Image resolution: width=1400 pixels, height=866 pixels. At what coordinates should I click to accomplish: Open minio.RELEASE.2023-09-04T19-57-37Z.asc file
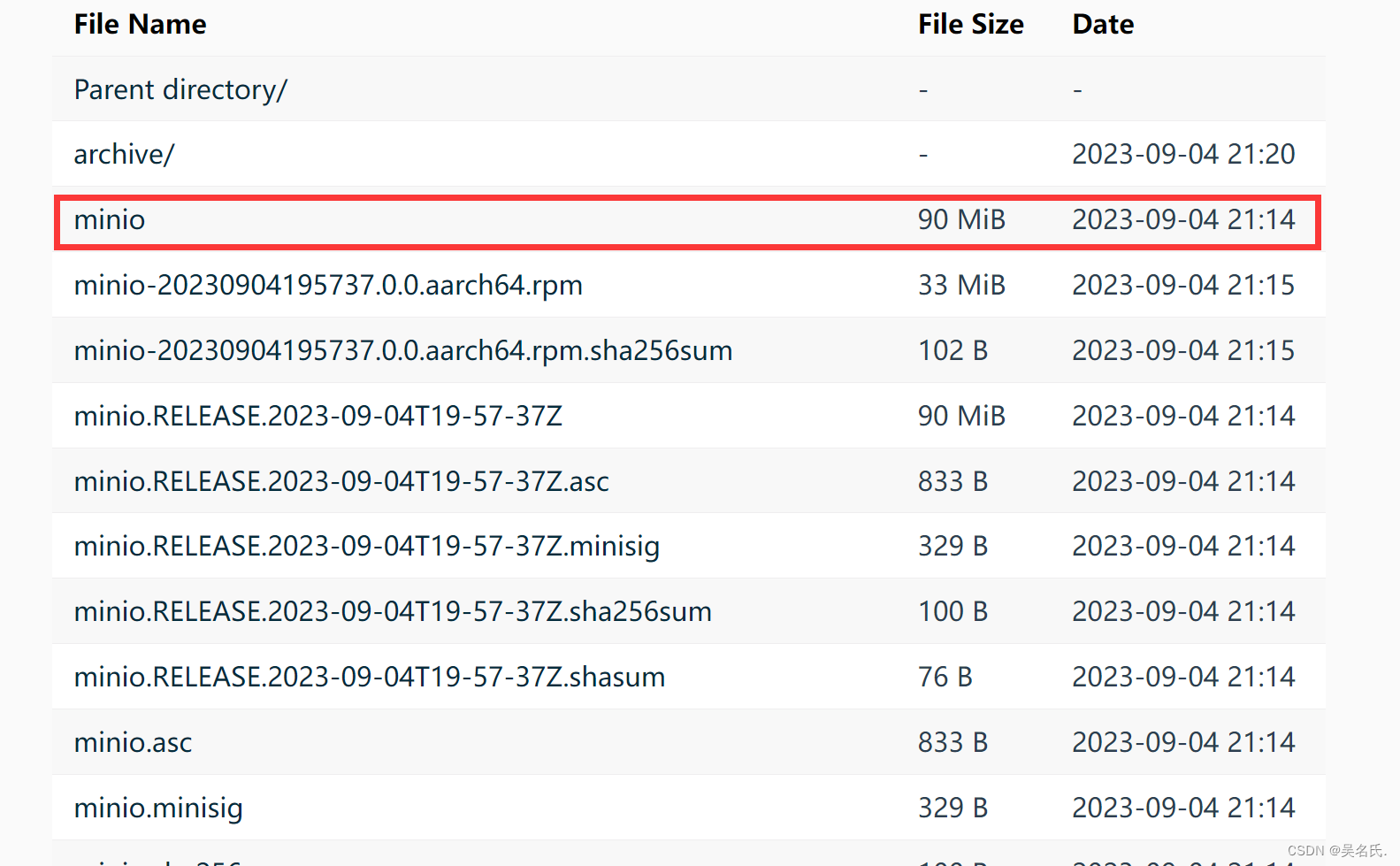pyautogui.click(x=341, y=481)
